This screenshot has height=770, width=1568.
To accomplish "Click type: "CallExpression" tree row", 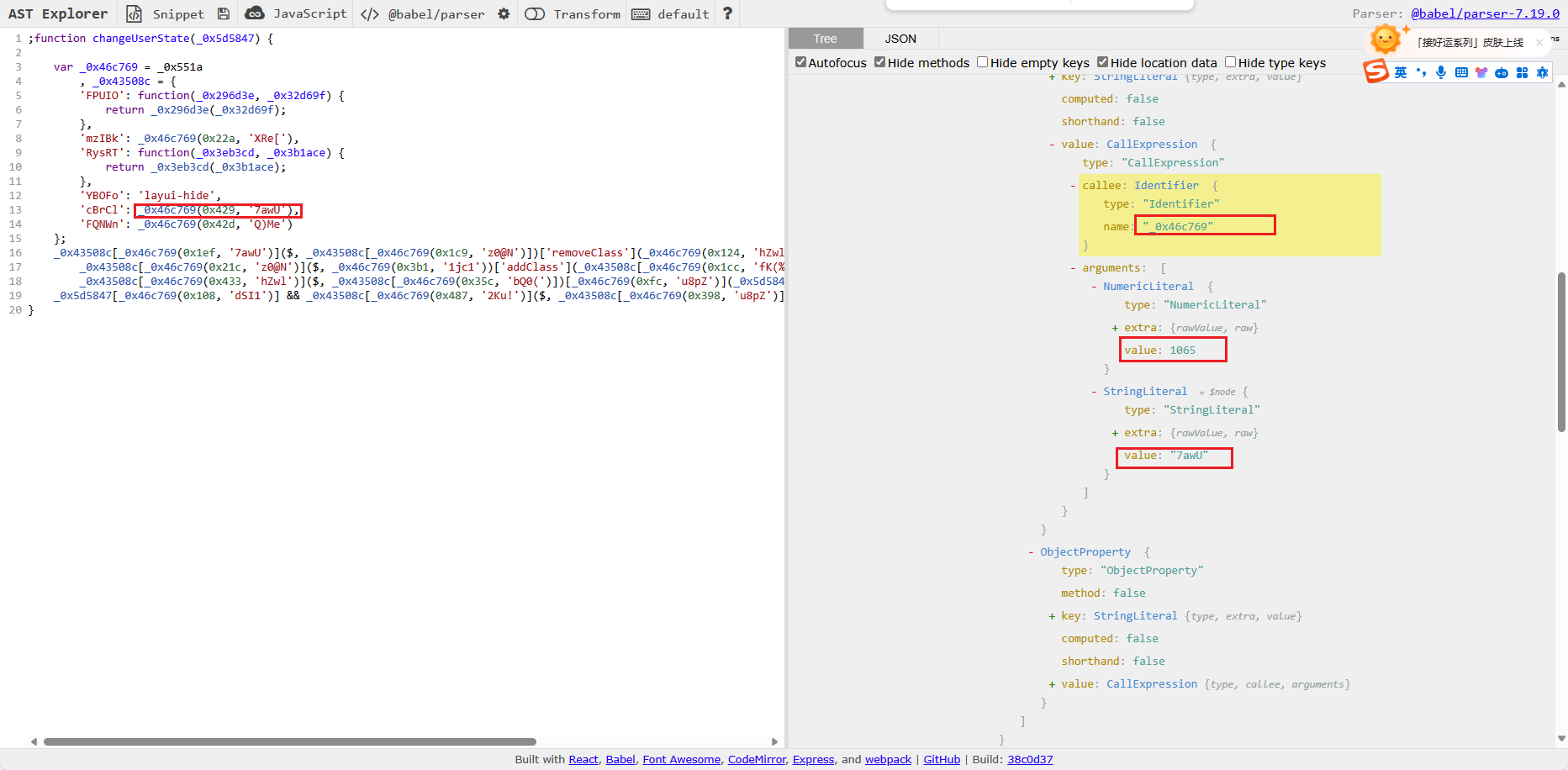I will click(1154, 163).
